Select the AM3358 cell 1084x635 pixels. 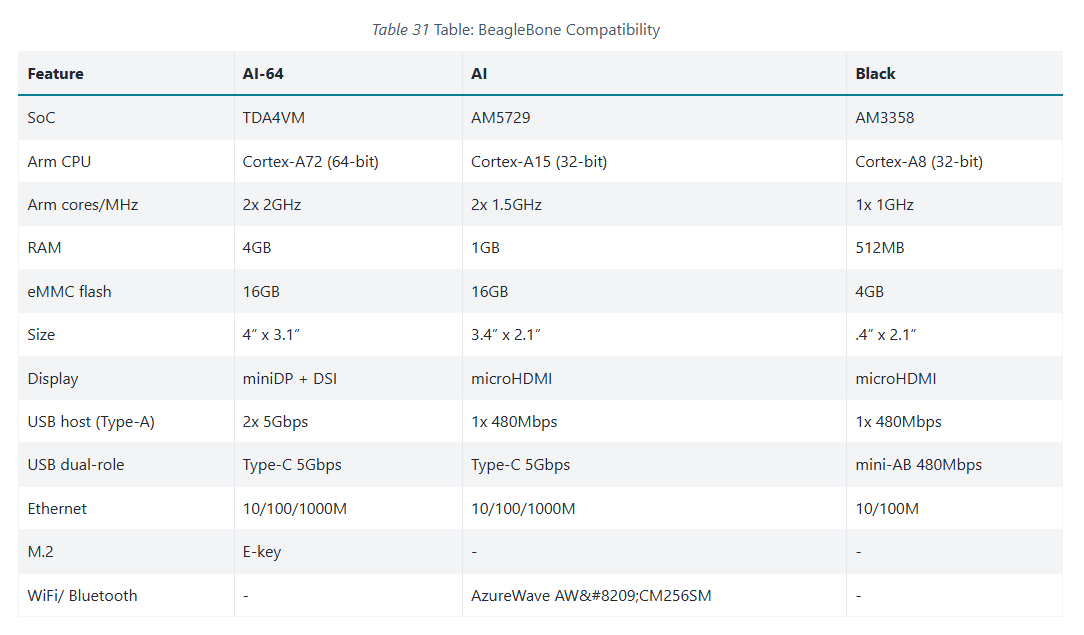point(885,118)
